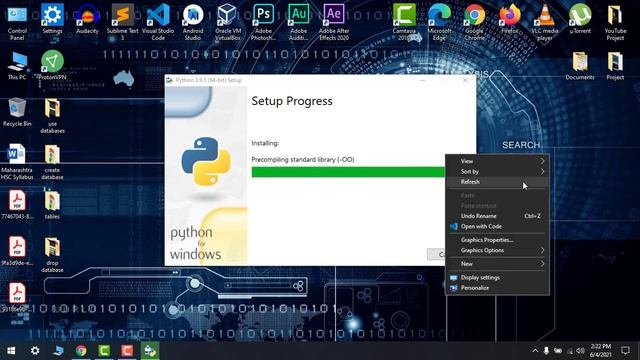Expand the Graphics Options submenu
The height and width of the screenshot is (360, 640).
(497, 250)
